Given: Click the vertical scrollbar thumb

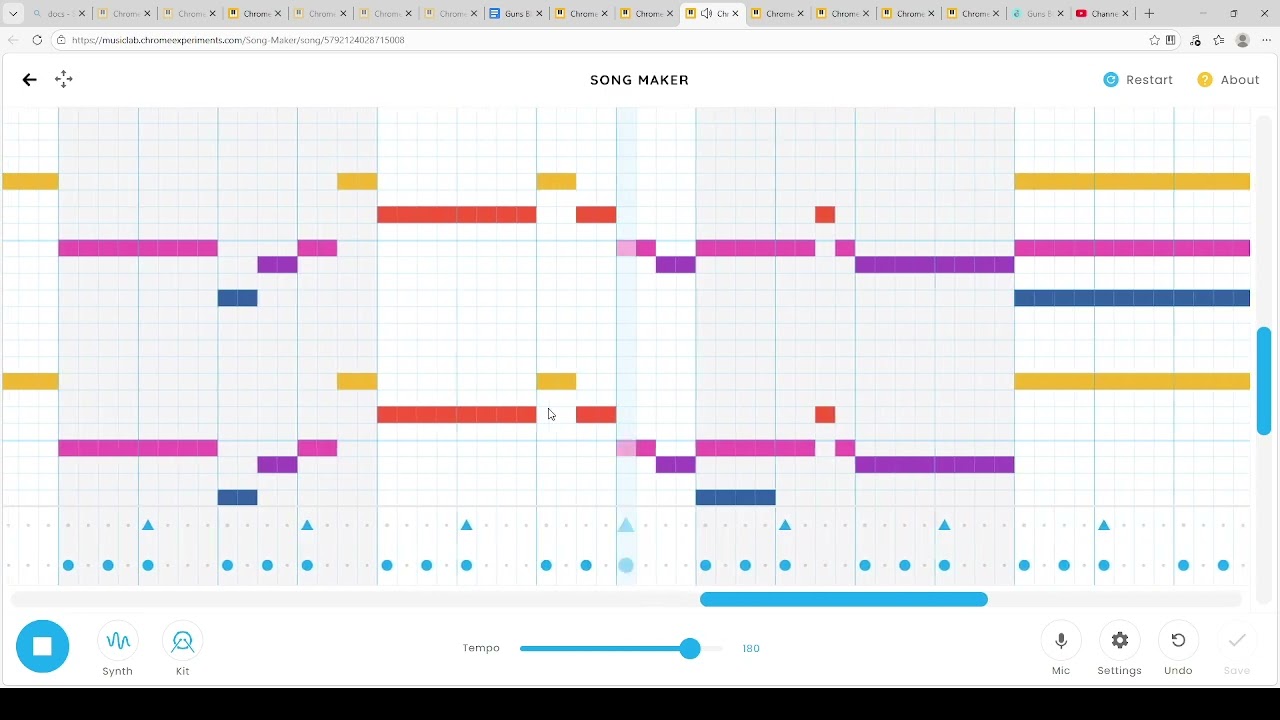Looking at the screenshot, I should (1264, 381).
